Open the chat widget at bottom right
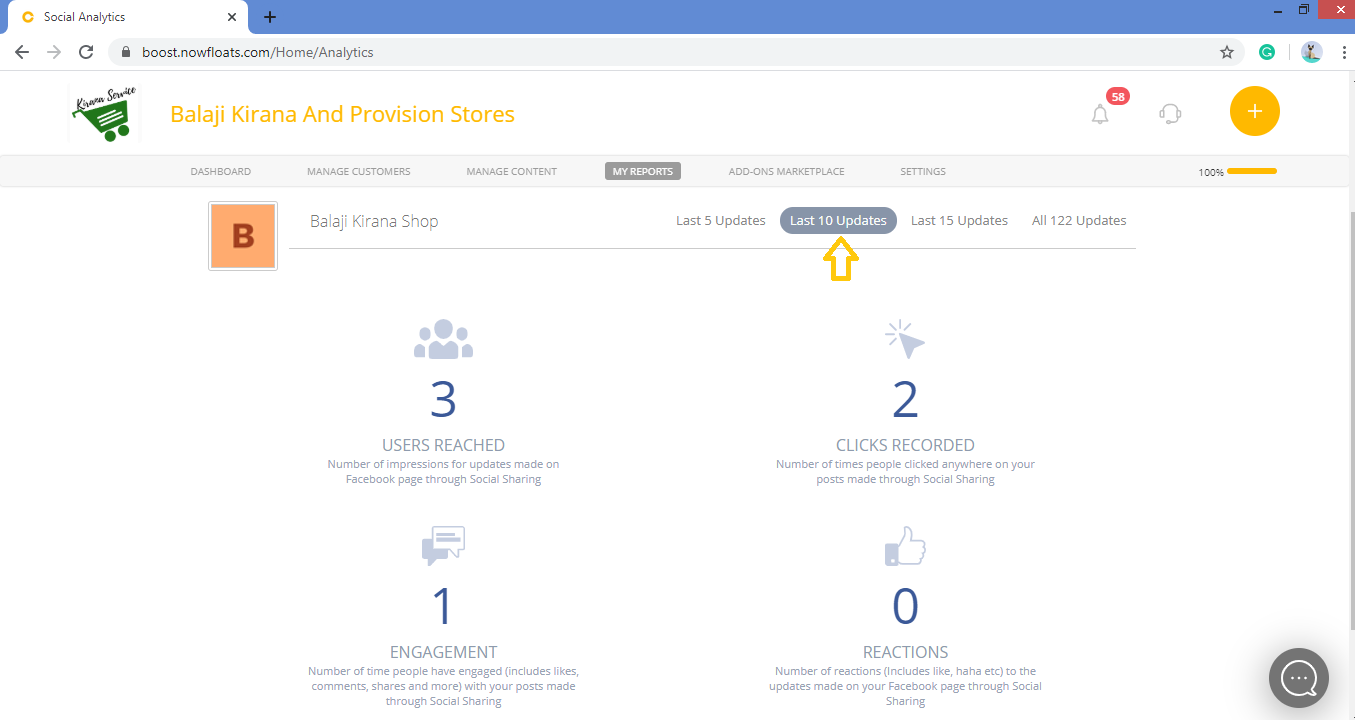 coord(1298,678)
